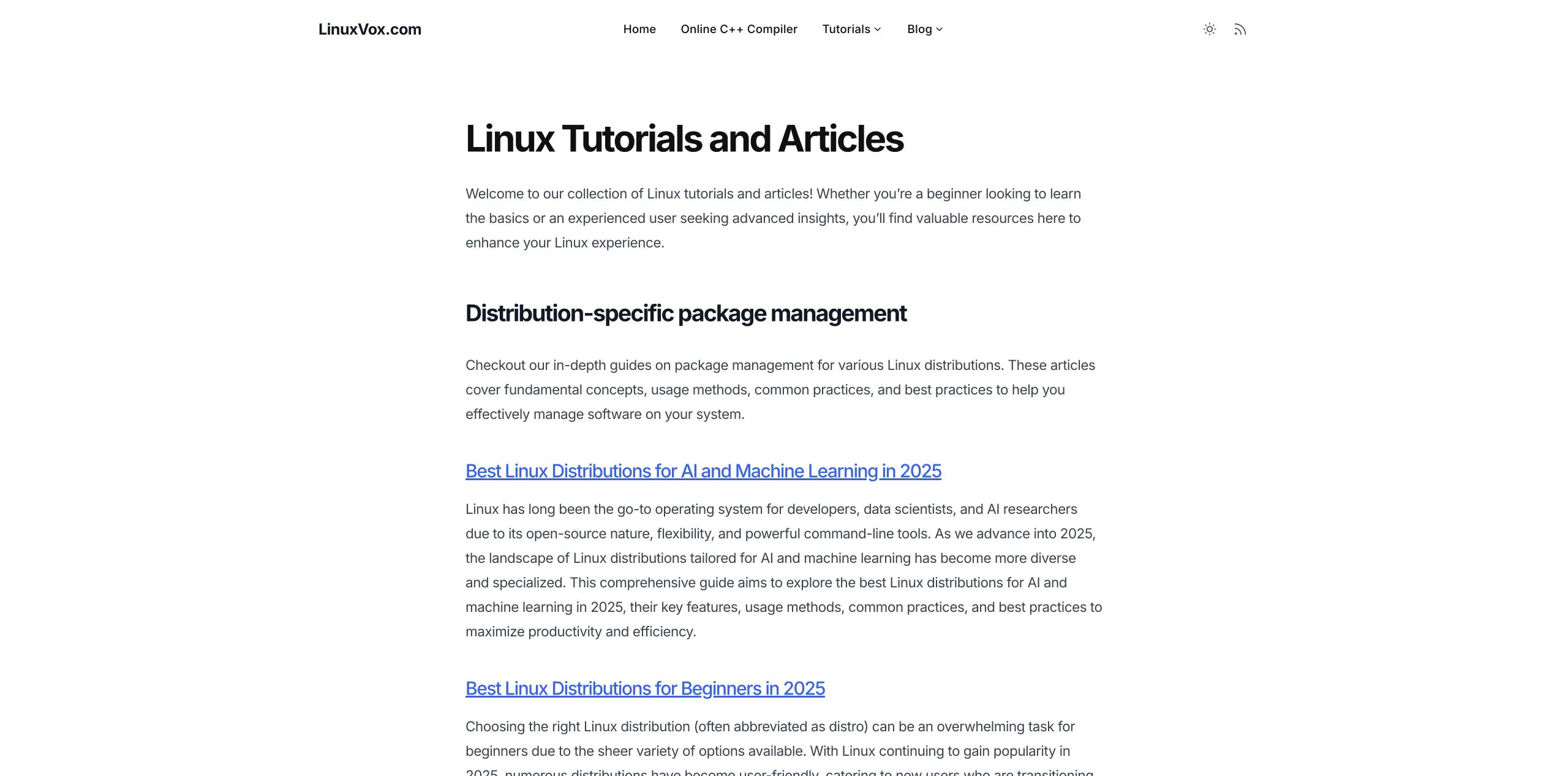This screenshot has height=776, width=1568.
Task: Click the Linux Tutorials and Articles heading
Action: click(x=684, y=138)
